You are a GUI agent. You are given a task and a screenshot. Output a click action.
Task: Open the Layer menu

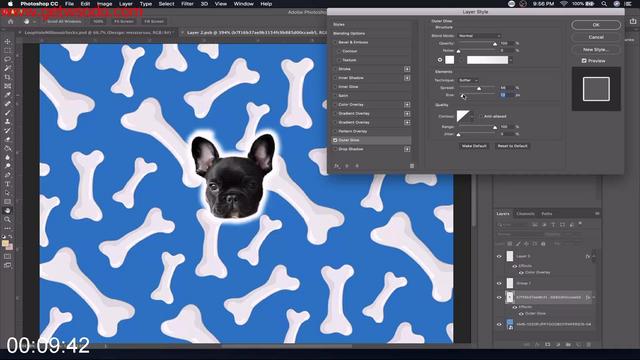[x=125, y=4]
